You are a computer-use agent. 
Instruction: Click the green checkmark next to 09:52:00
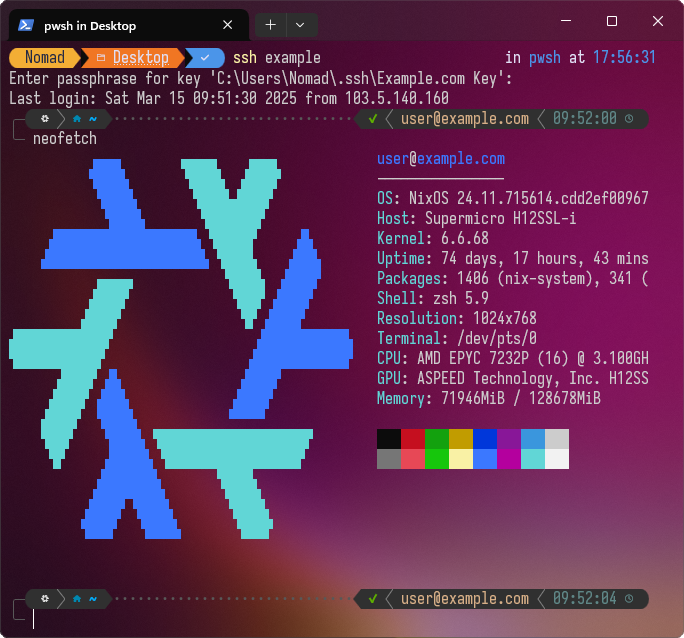tap(373, 119)
